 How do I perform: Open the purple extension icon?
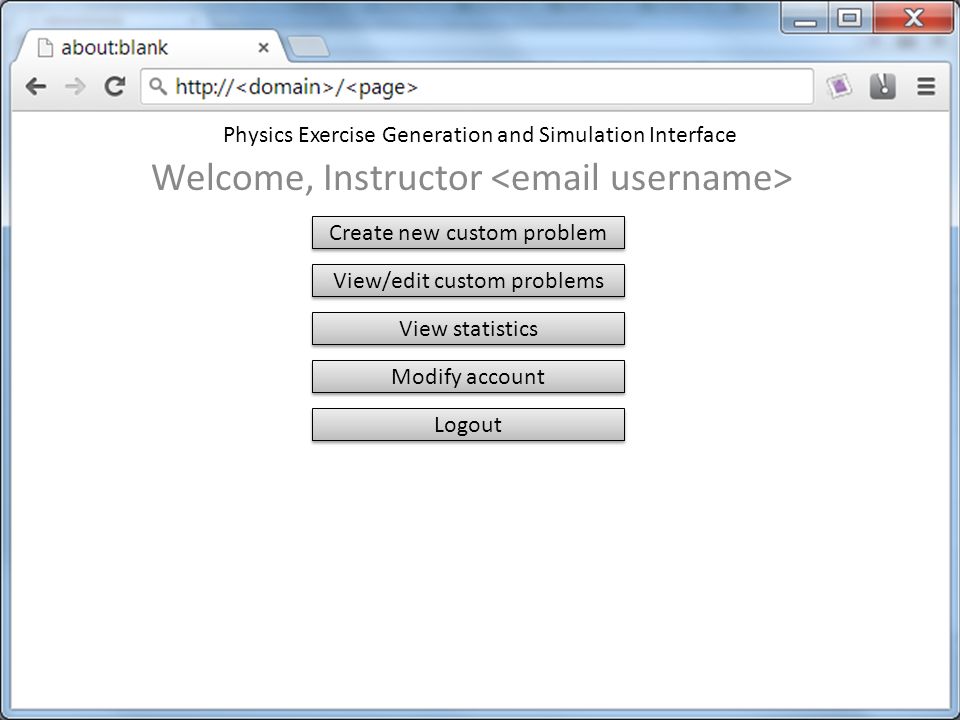pyautogui.click(x=839, y=86)
